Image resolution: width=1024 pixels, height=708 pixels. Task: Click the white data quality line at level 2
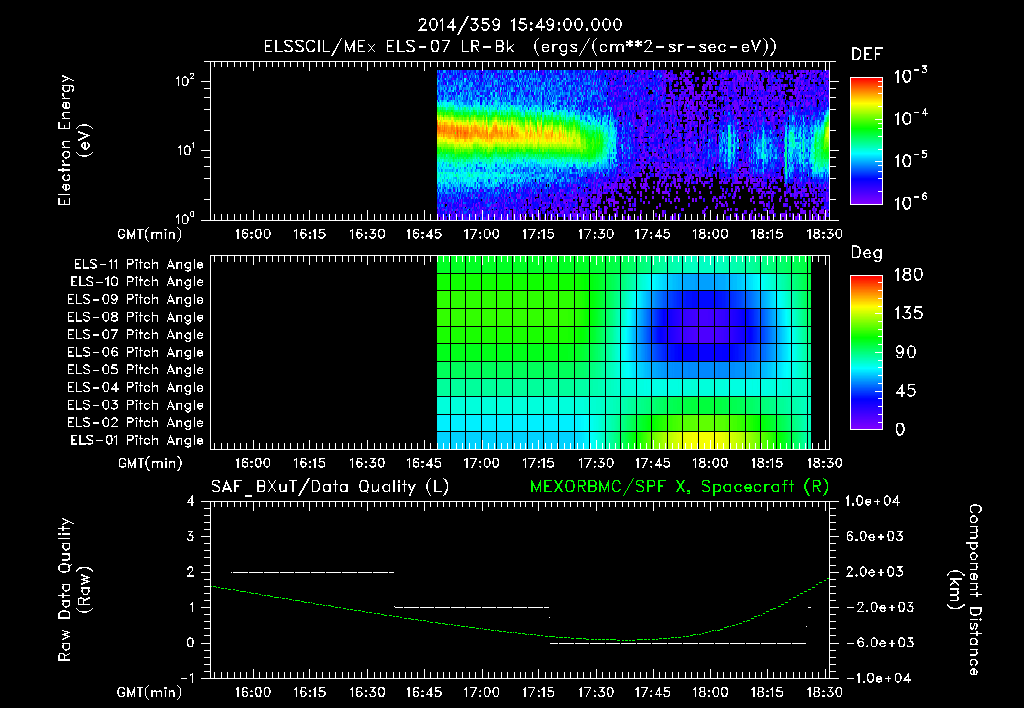tap(313, 572)
